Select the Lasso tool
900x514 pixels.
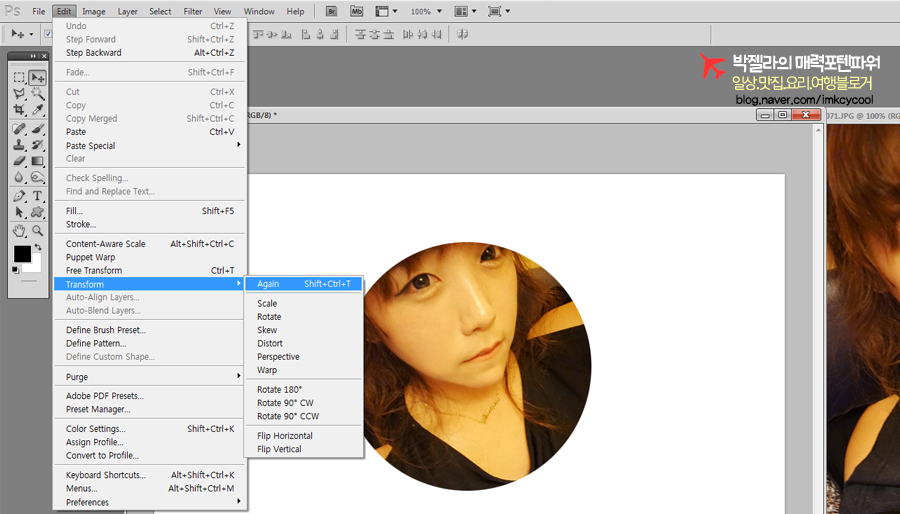[x=19, y=94]
